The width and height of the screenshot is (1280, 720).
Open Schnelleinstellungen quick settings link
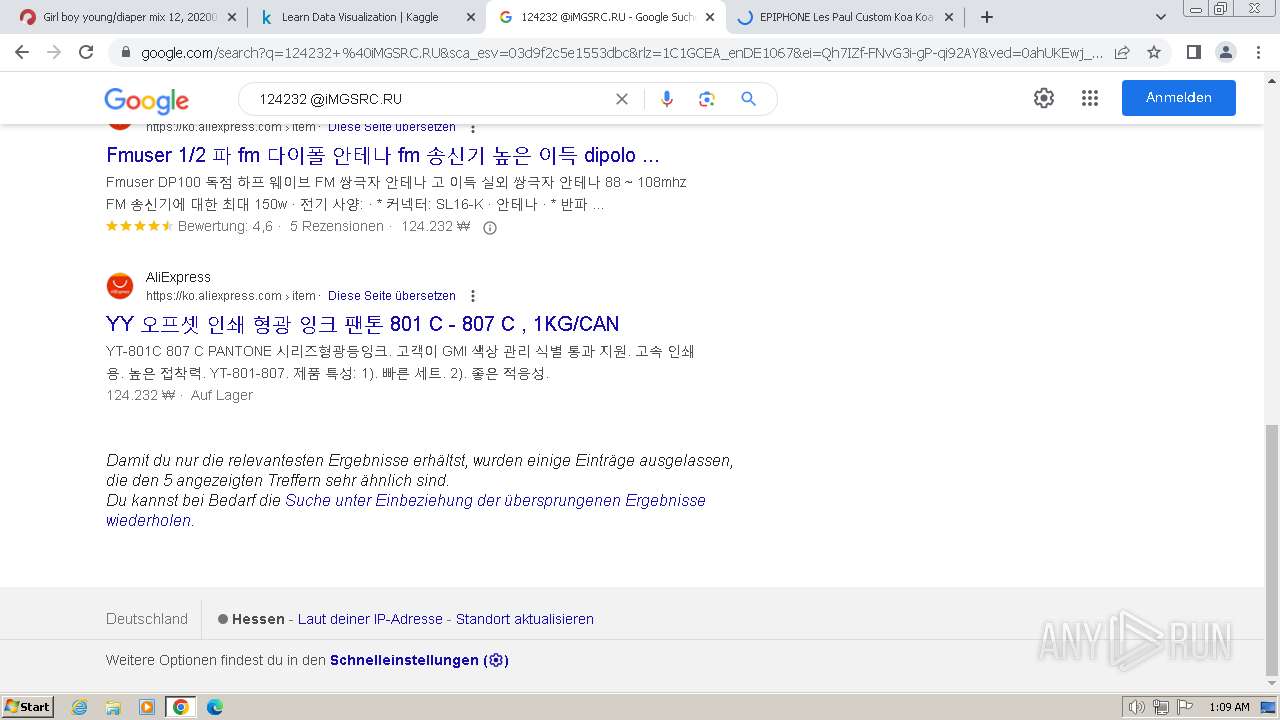(x=419, y=661)
